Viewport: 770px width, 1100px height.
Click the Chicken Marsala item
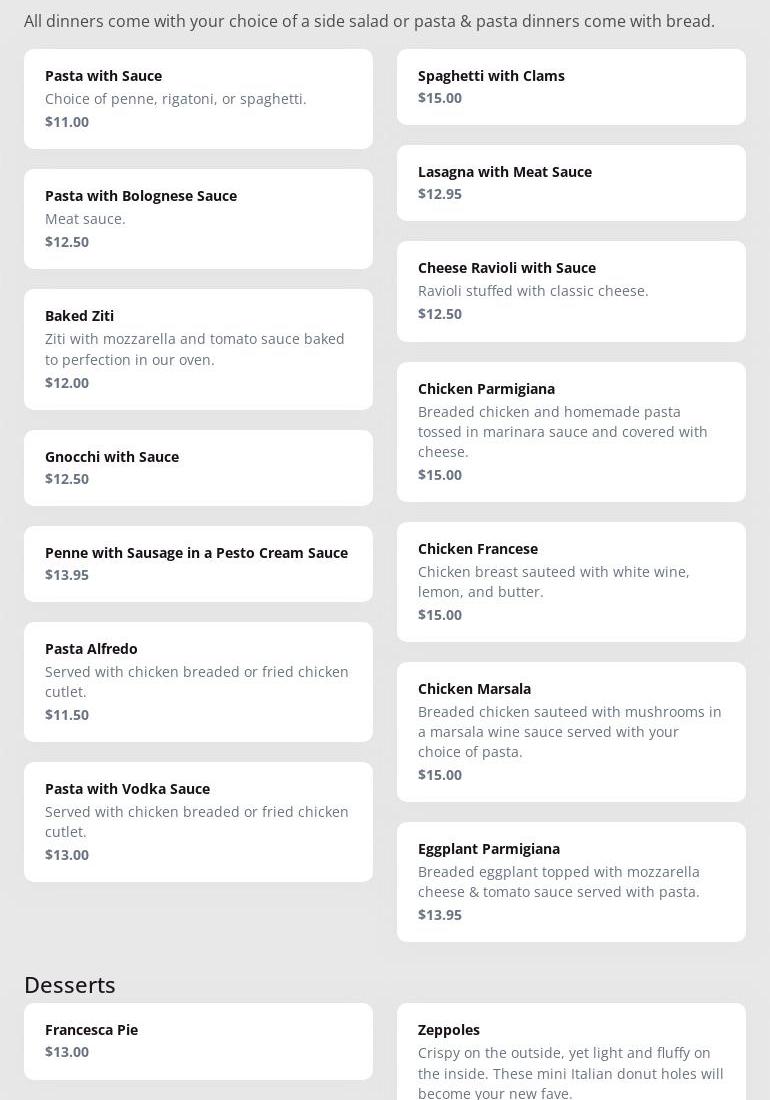coord(571,731)
